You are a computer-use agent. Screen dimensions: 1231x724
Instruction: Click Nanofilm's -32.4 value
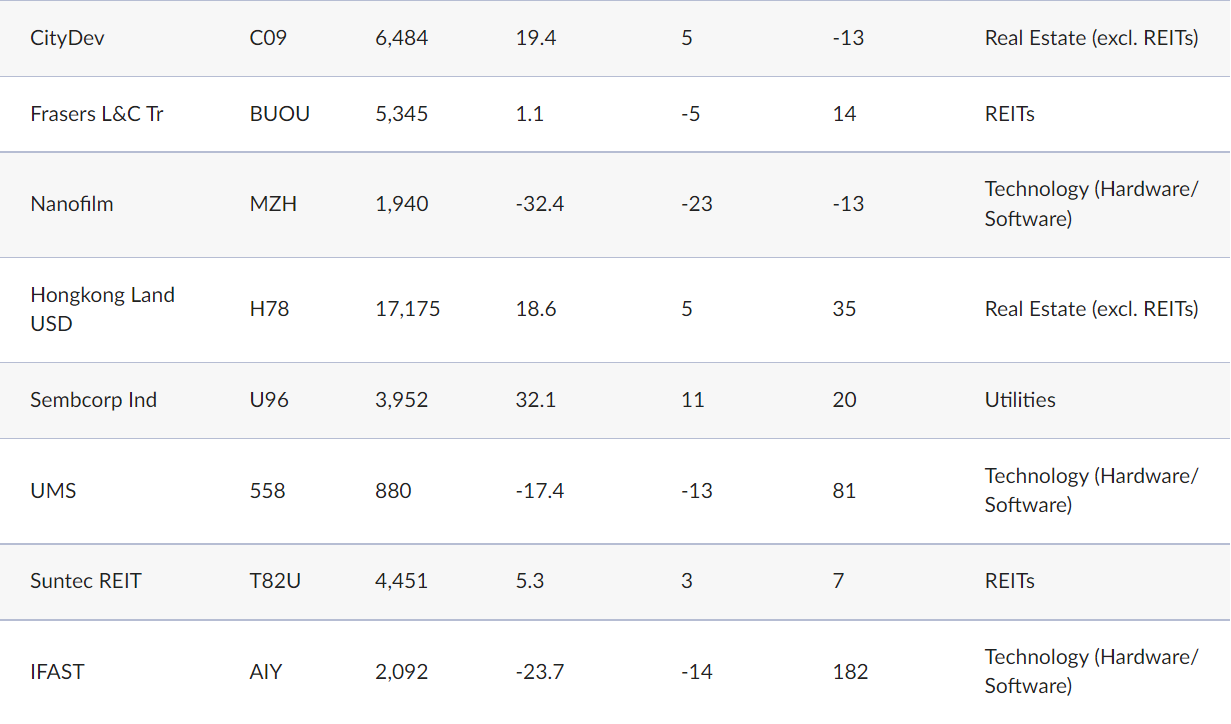(x=540, y=204)
